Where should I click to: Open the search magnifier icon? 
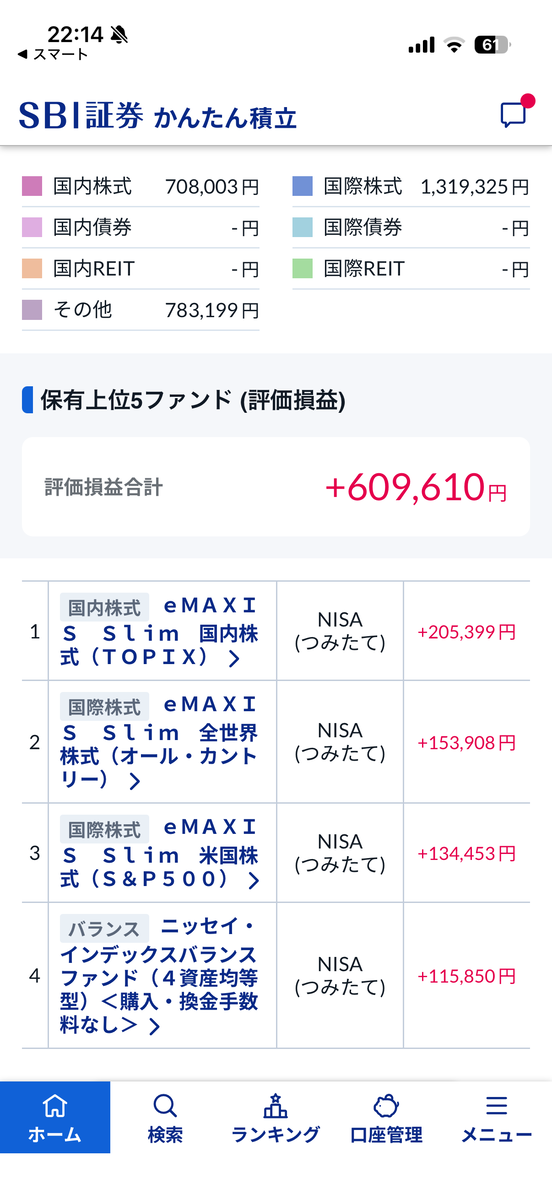pos(165,1106)
